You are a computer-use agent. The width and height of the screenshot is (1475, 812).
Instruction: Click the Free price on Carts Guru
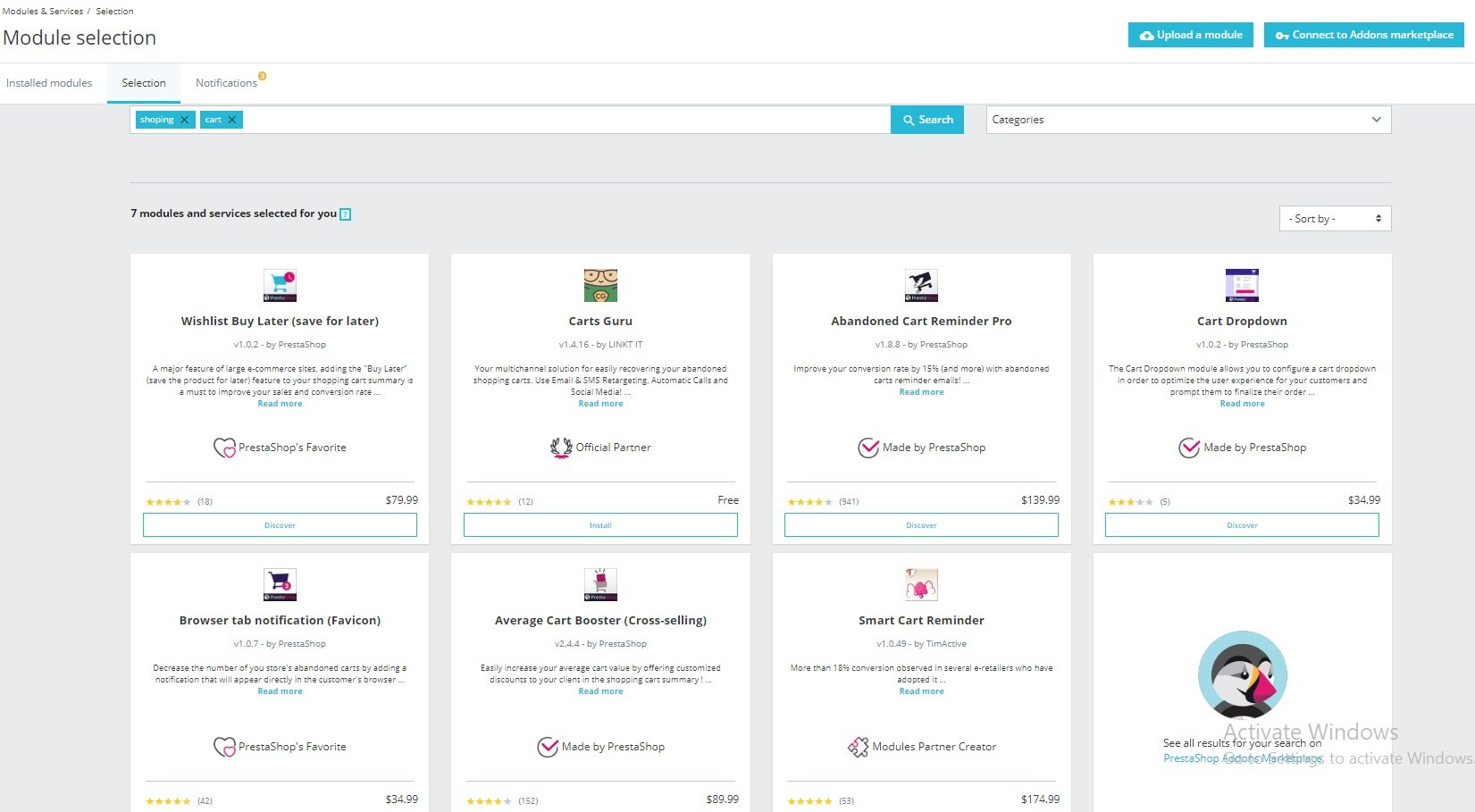tap(728, 500)
